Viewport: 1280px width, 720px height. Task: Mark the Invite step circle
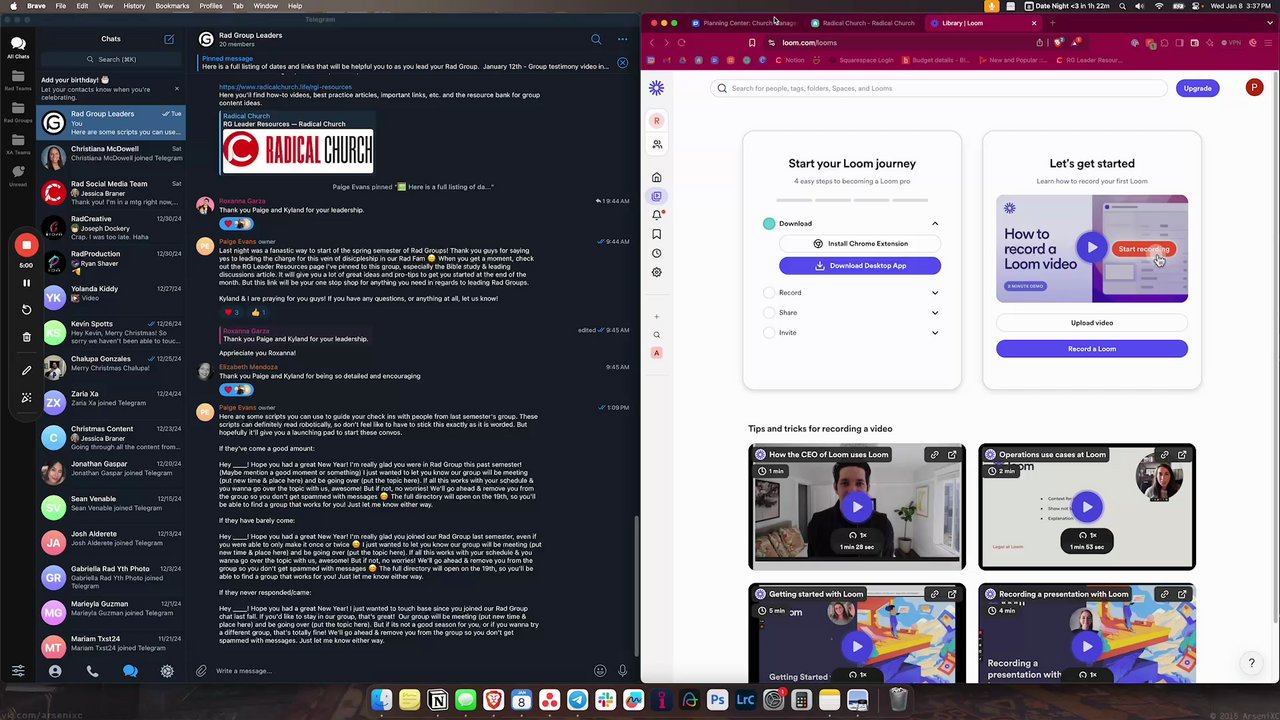click(x=769, y=333)
